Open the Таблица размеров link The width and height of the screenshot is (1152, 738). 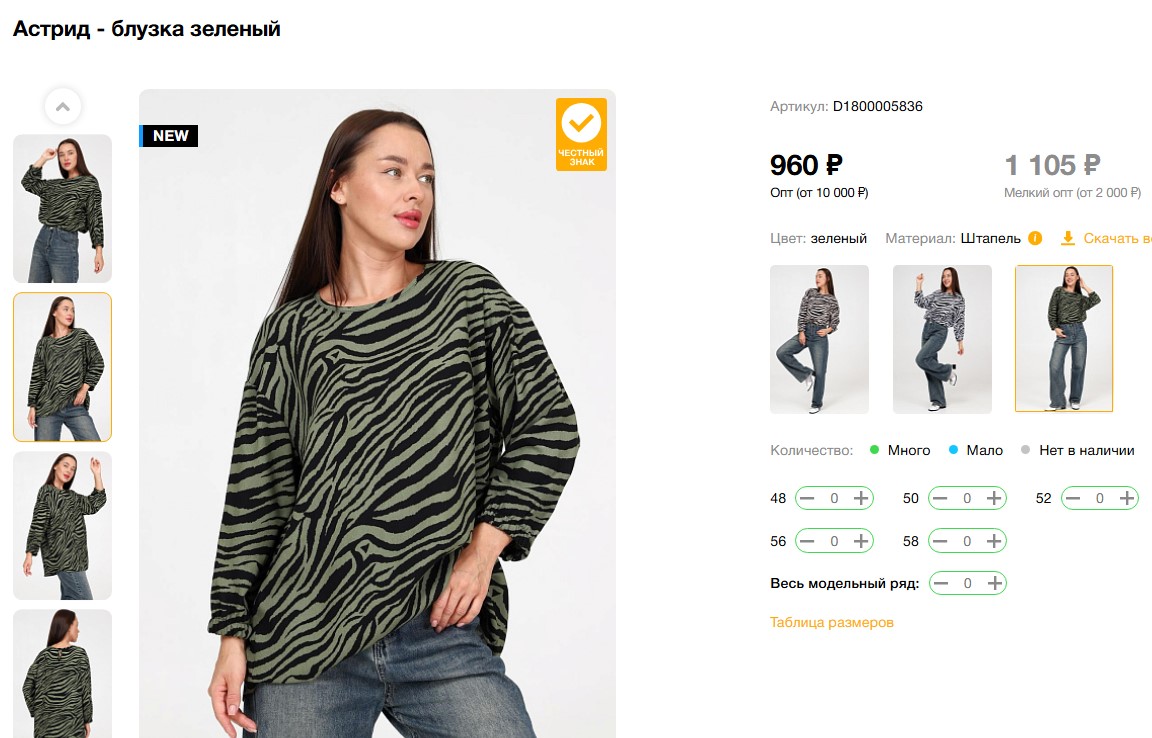click(x=831, y=622)
